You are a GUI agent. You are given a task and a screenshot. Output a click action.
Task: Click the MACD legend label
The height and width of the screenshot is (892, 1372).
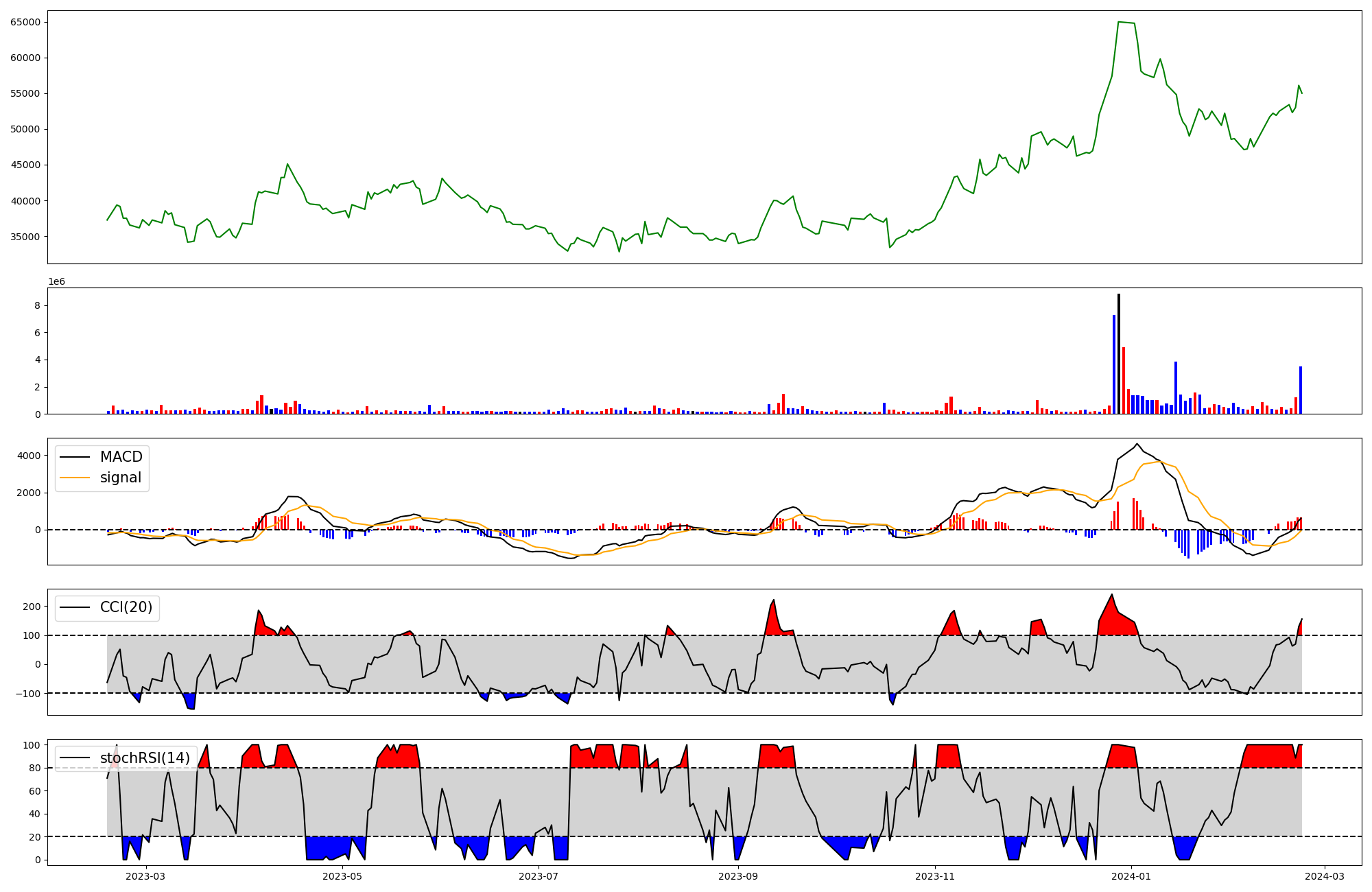[121, 457]
